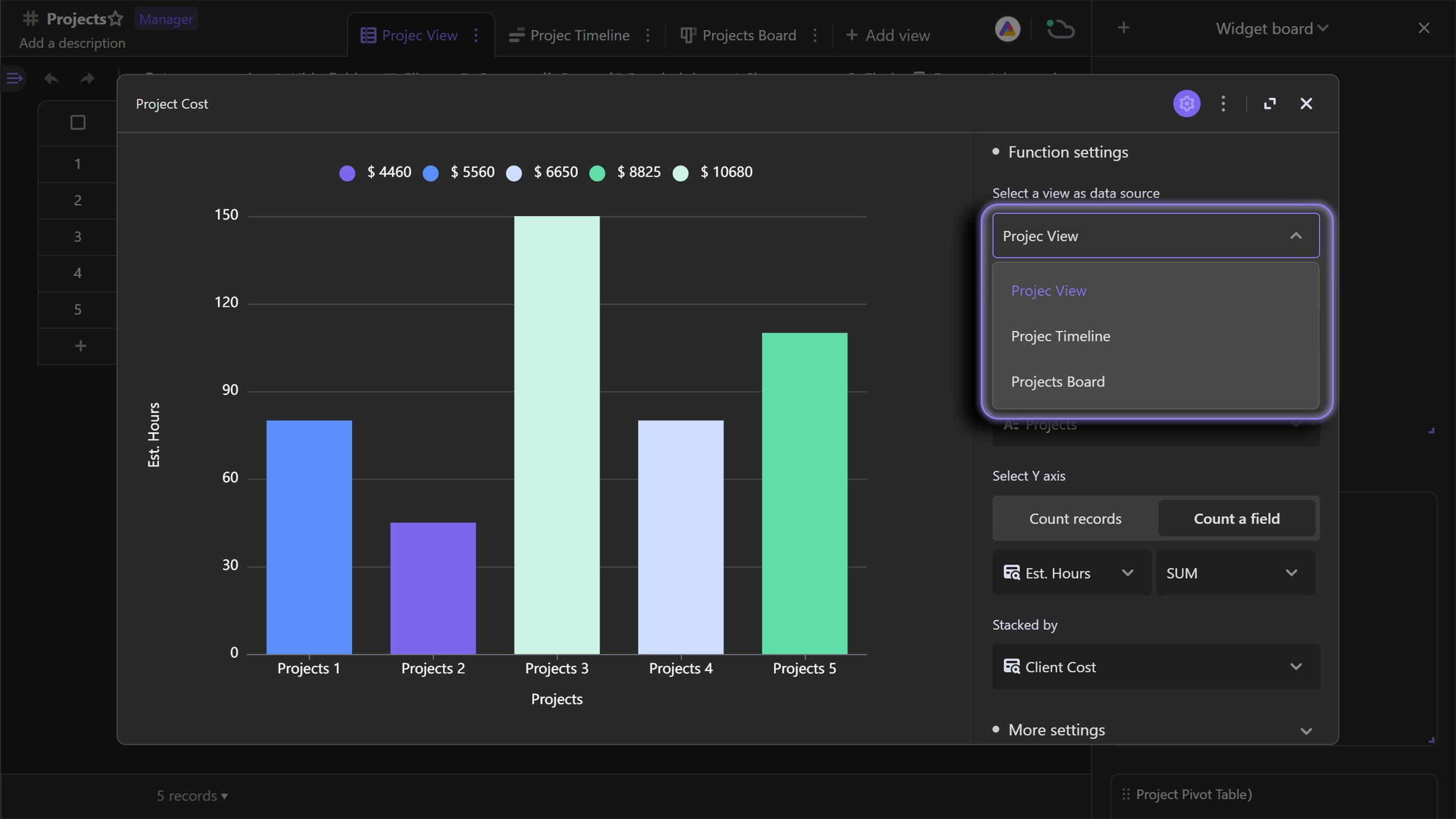Expand the More settings section

pos(1307,729)
